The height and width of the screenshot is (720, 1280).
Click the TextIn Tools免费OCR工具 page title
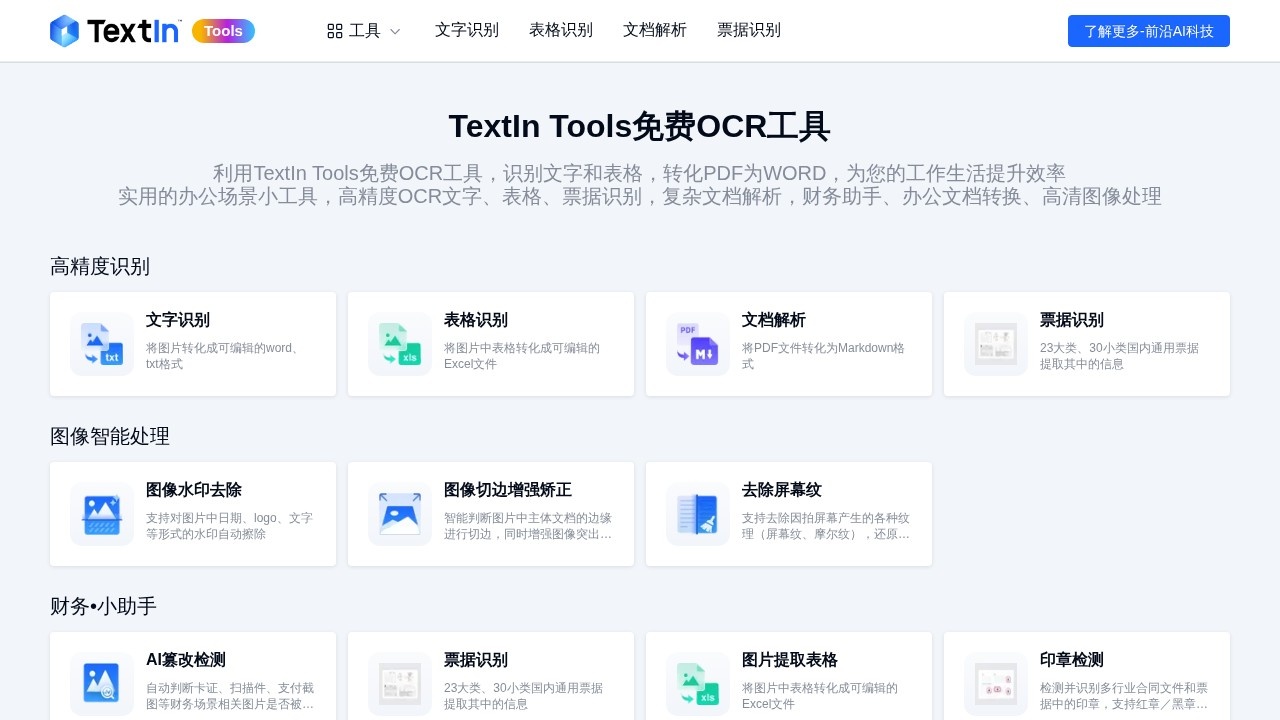(640, 127)
